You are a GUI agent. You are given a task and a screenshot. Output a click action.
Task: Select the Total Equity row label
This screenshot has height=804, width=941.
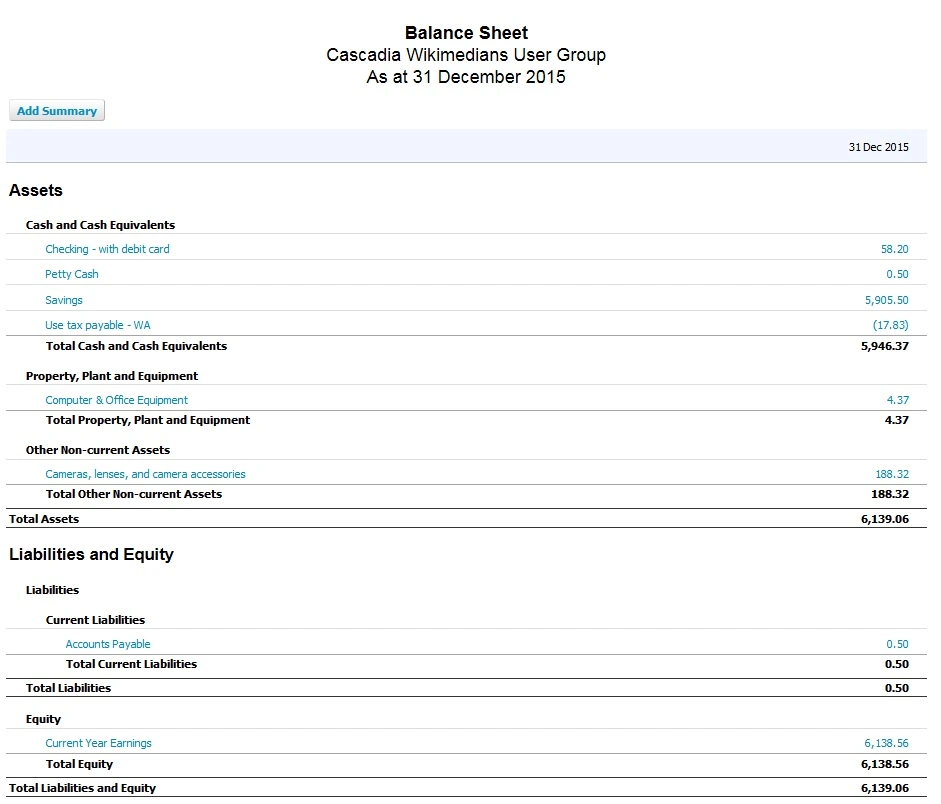pos(79,764)
